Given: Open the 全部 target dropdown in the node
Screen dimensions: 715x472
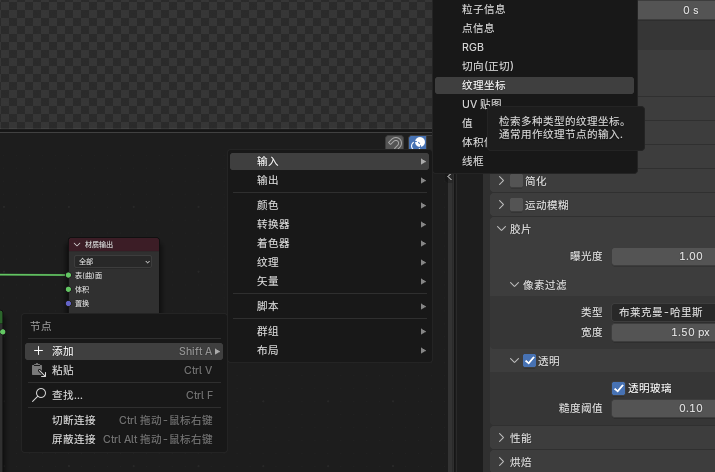Looking at the screenshot, I should pos(113,262).
